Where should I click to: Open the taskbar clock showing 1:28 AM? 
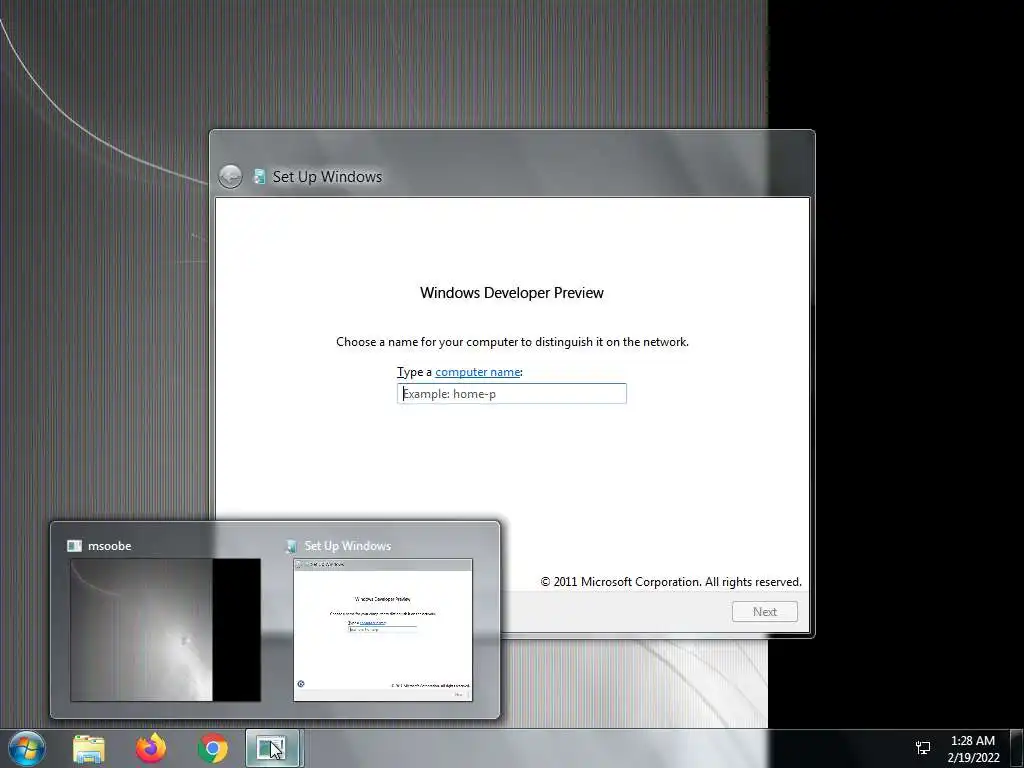(x=973, y=748)
